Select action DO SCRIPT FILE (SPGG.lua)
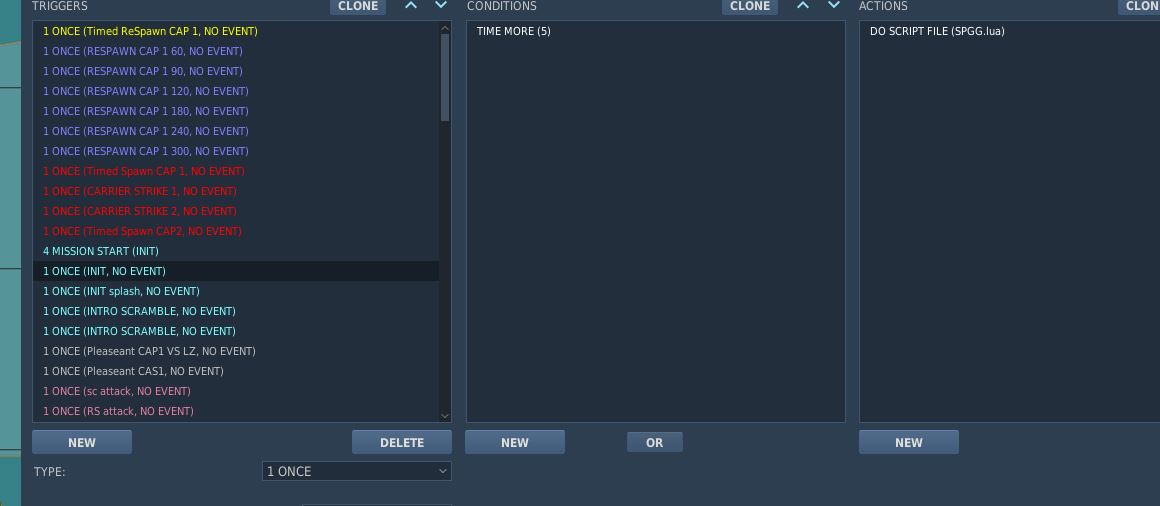Screen dimensions: 1160x506 pyautogui.click(x=1010, y=31)
